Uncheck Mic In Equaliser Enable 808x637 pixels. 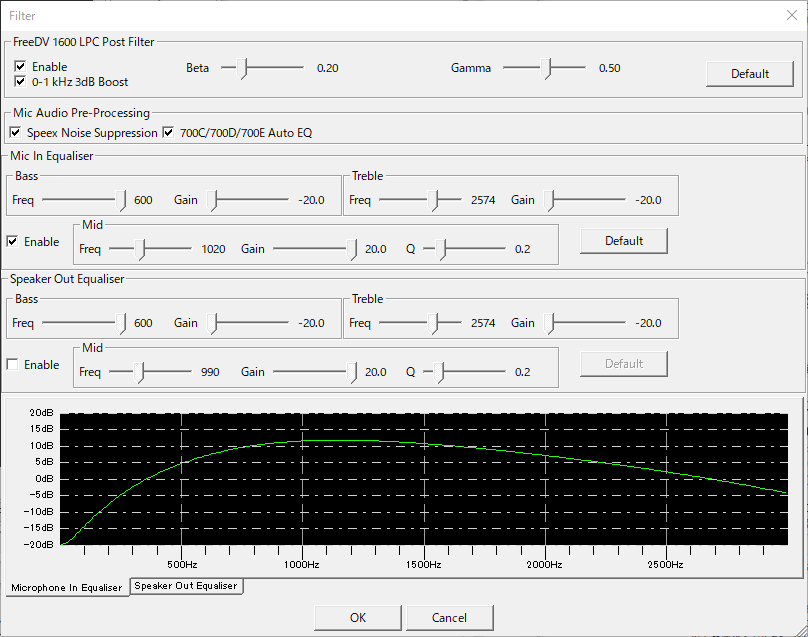click(x=13, y=242)
